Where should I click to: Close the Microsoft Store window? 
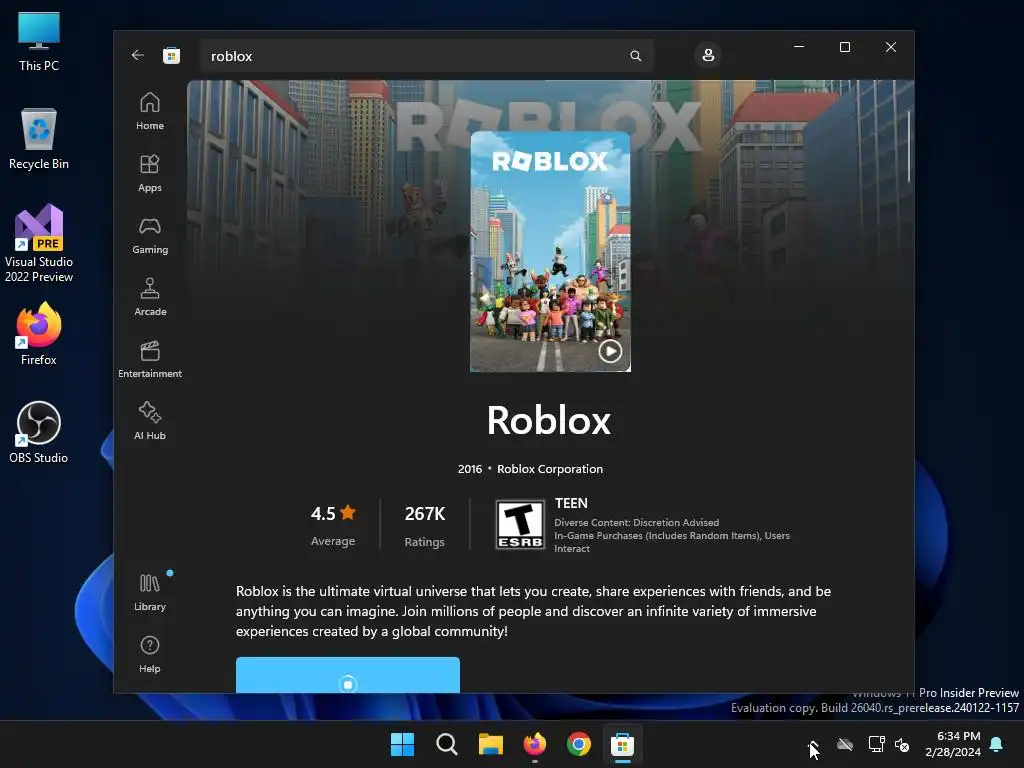click(x=891, y=47)
